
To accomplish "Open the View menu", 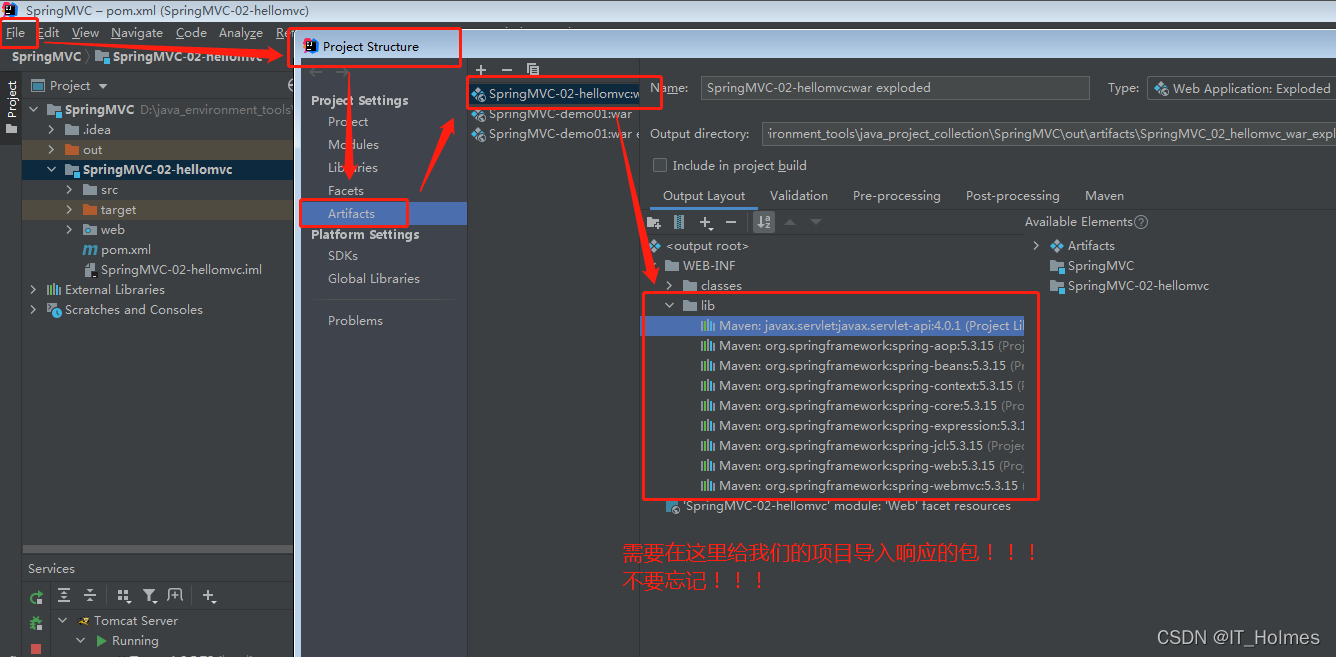I will tap(86, 33).
